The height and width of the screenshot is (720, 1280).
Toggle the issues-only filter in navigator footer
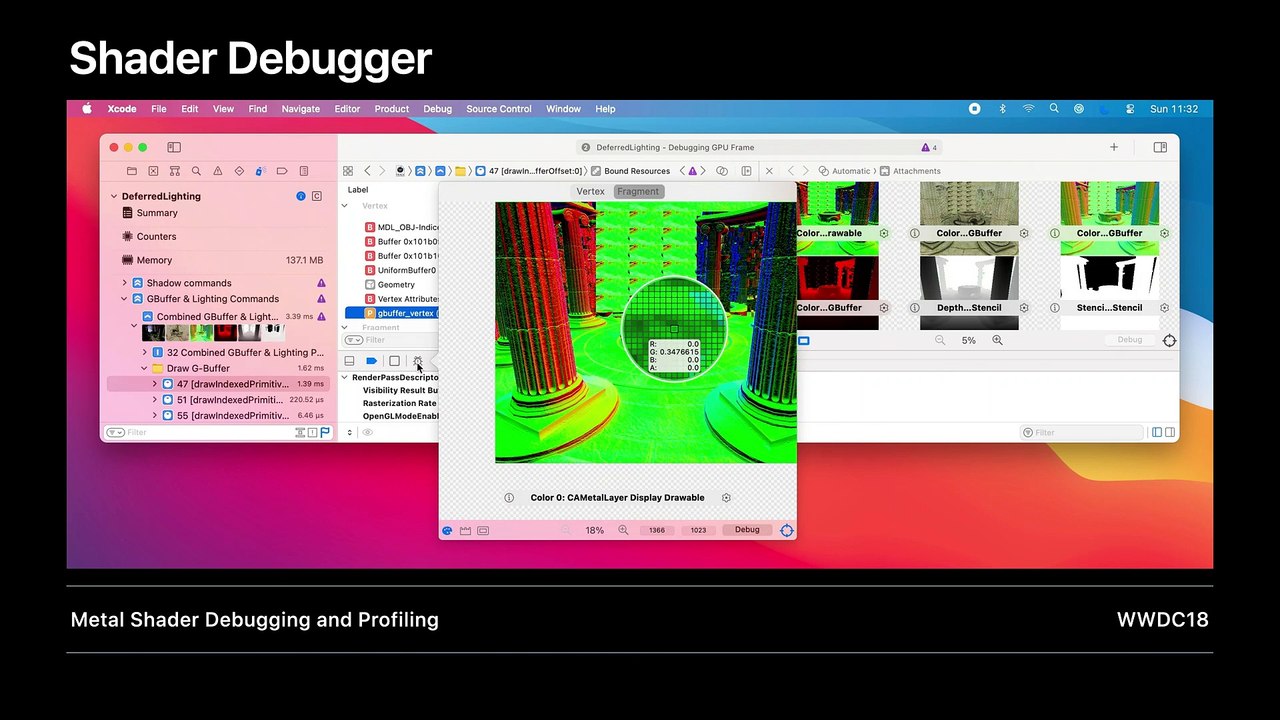click(x=312, y=433)
